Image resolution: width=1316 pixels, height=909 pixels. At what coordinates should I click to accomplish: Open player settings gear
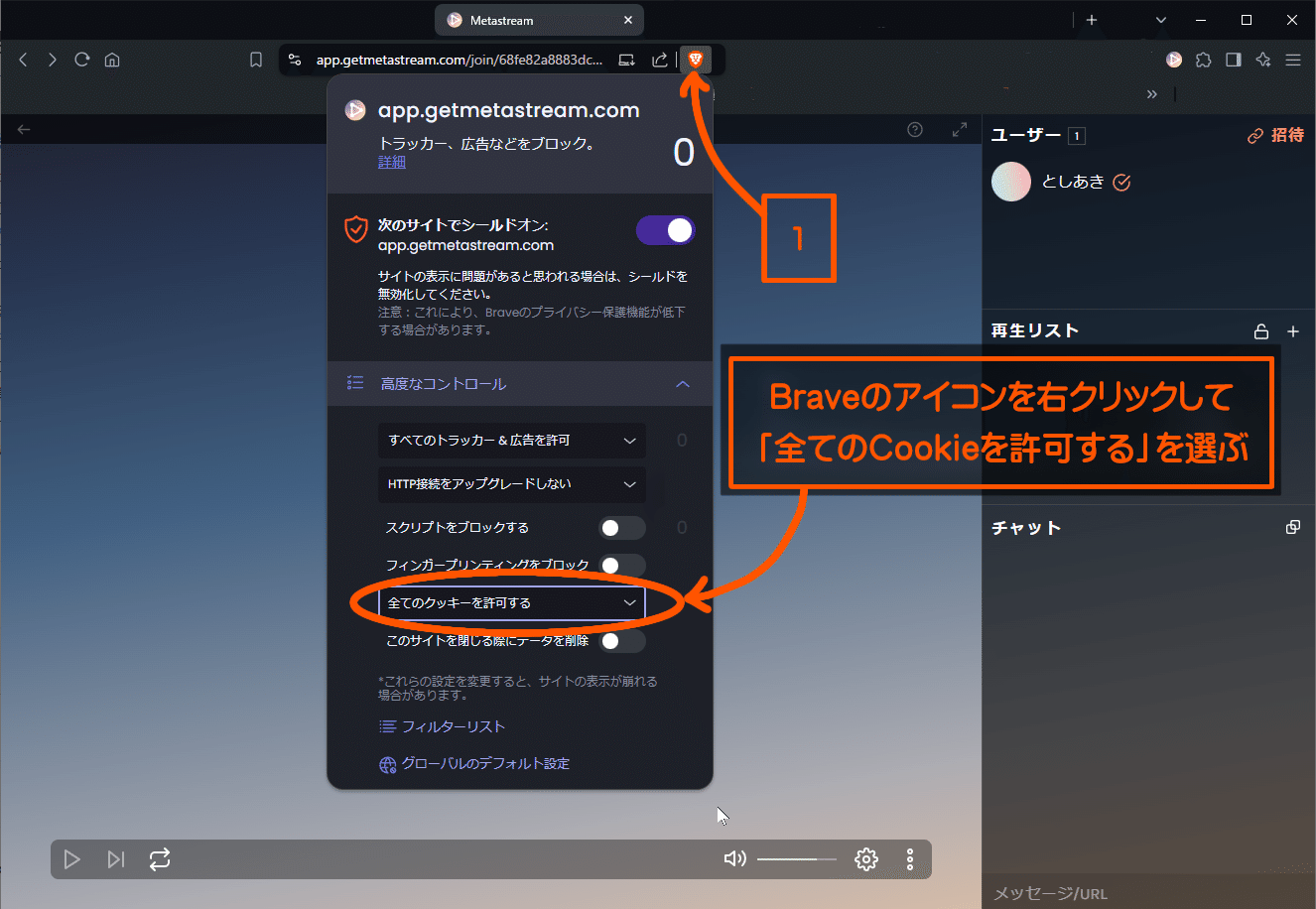(x=866, y=859)
